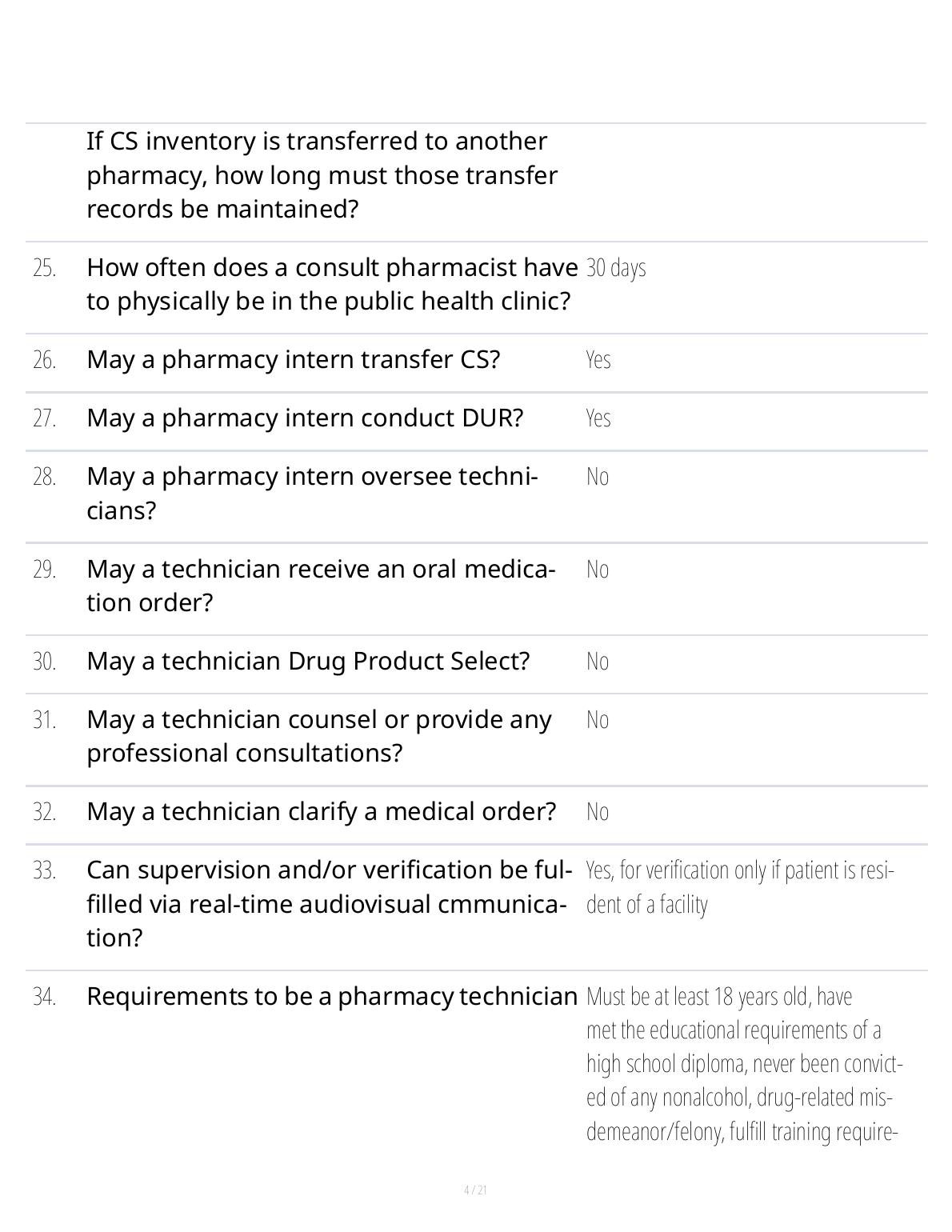This screenshot has height=1232, width=952.
Task: Click the question about CS inventory transfer records
Action: [322, 175]
